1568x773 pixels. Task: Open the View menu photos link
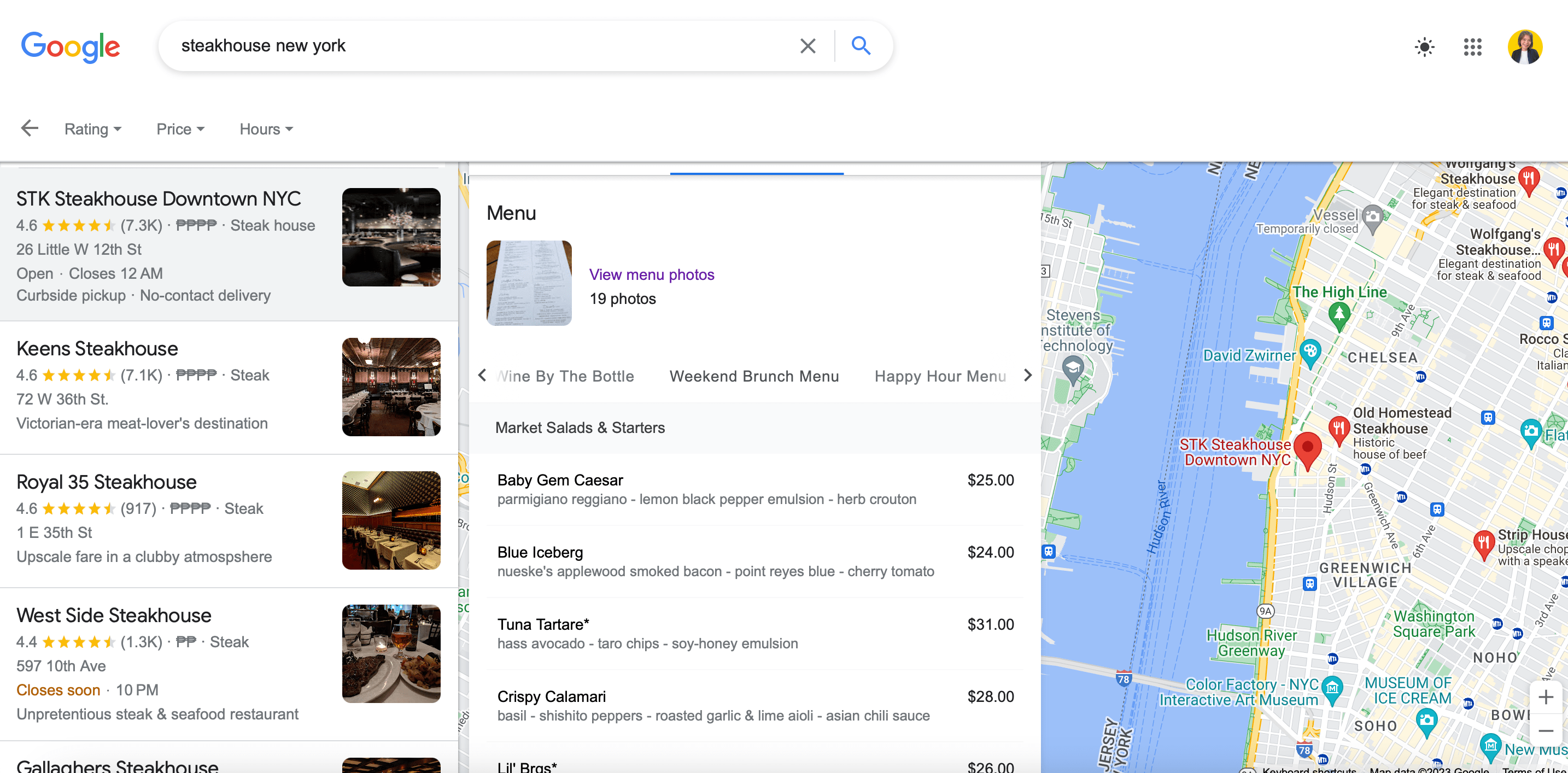pyautogui.click(x=651, y=274)
